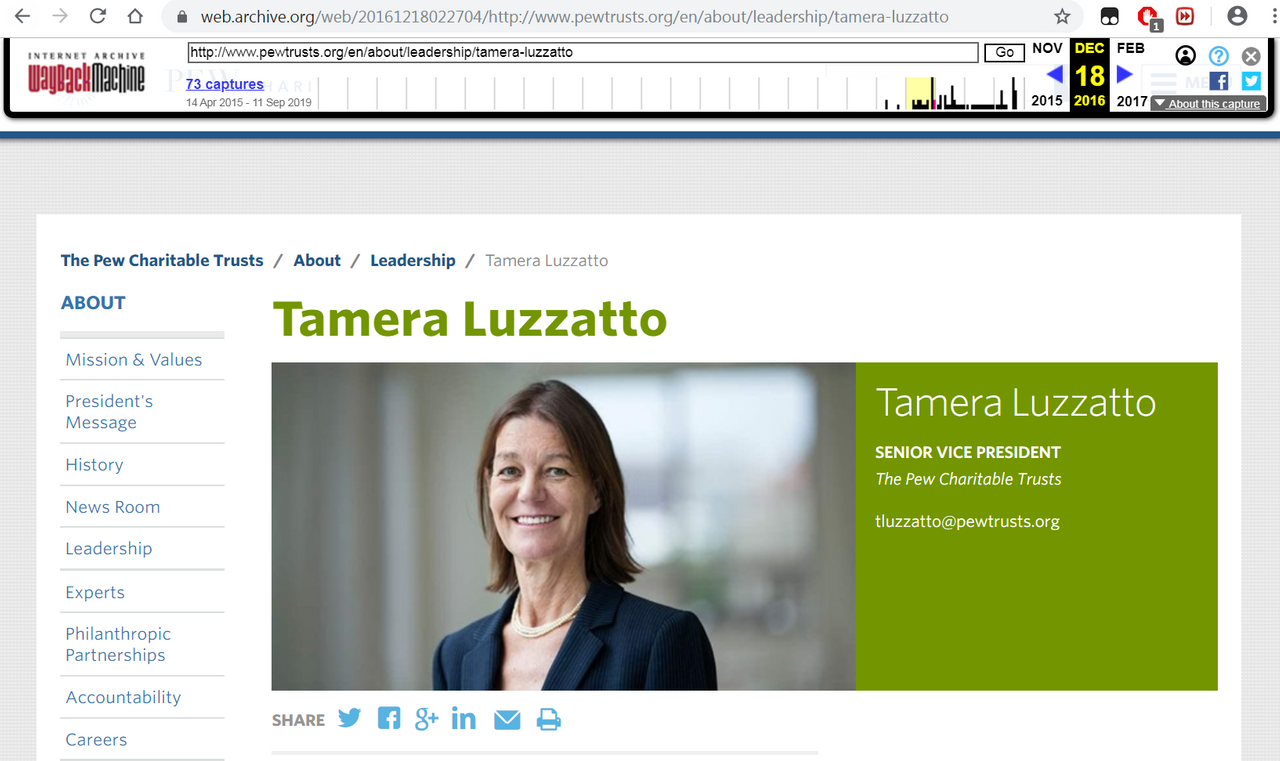The image size is (1280, 761).
Task: Open Wayback Machine help question mark
Action: [x=1218, y=56]
